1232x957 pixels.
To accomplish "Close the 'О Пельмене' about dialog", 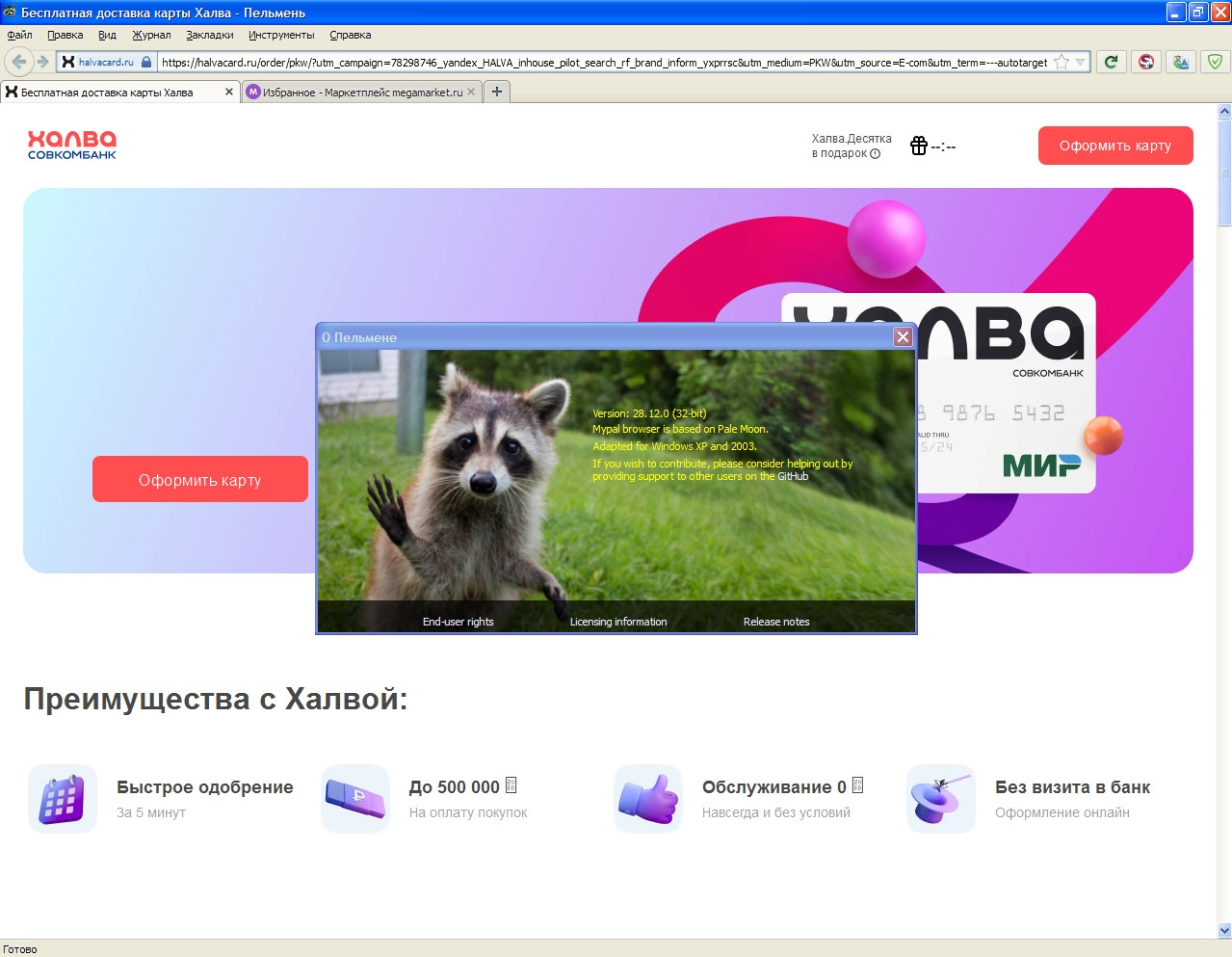I will click(x=903, y=336).
